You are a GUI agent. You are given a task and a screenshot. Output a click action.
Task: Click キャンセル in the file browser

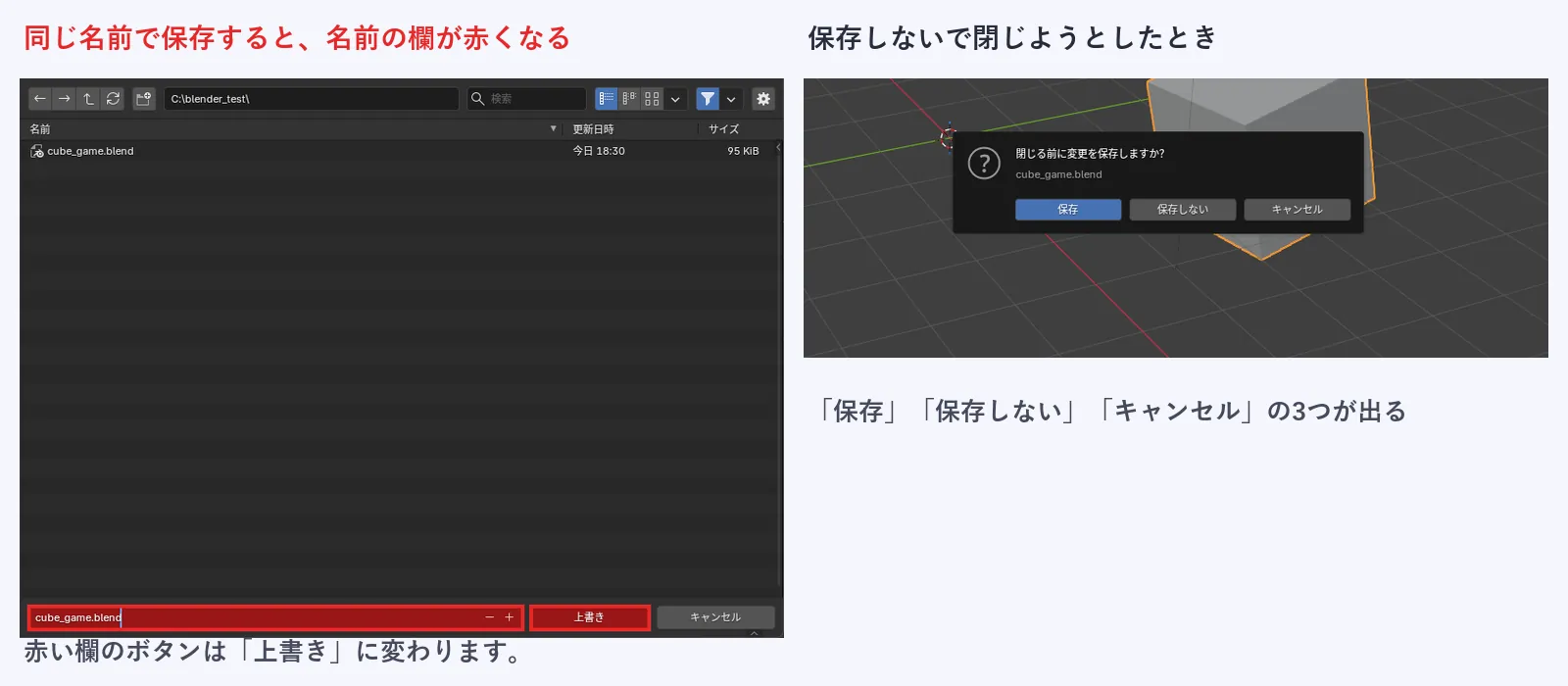[x=715, y=617]
